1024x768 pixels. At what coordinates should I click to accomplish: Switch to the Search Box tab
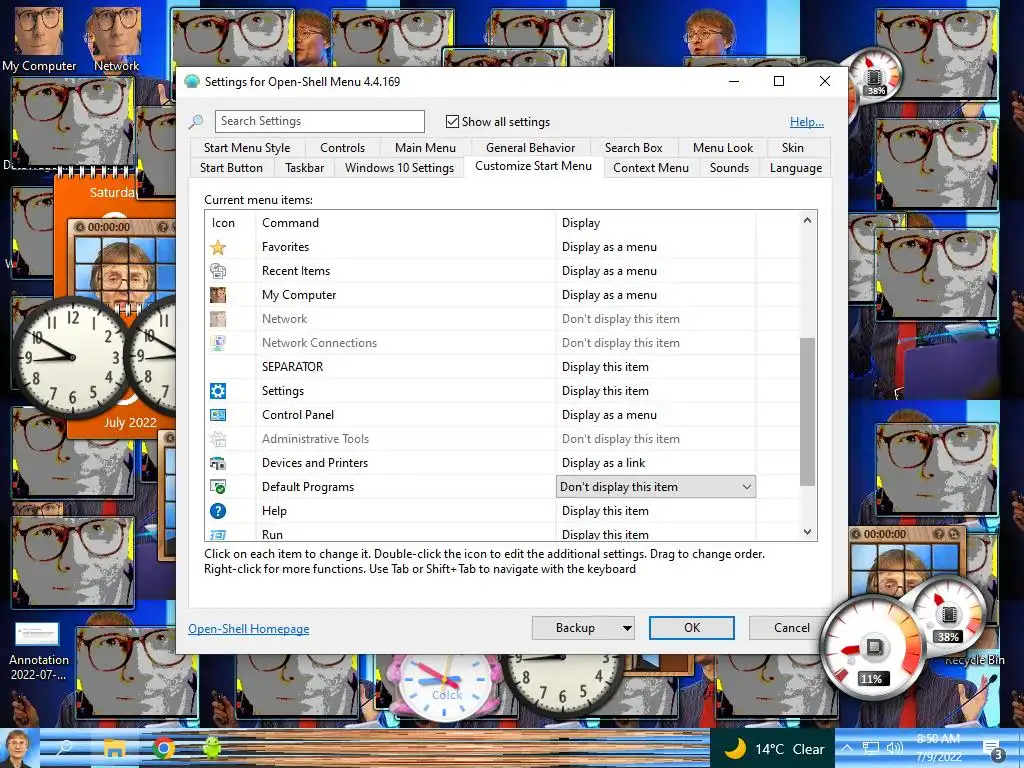(633, 148)
